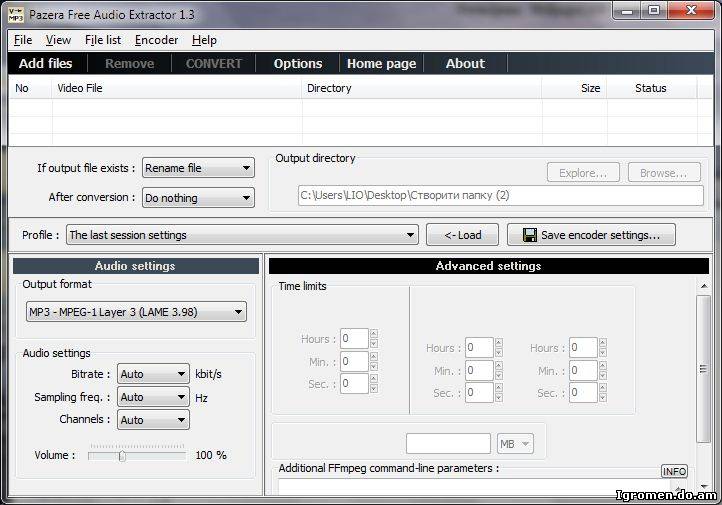Increase rightmost Hours value with its up arrow
722x505 pixels.
coord(603,342)
